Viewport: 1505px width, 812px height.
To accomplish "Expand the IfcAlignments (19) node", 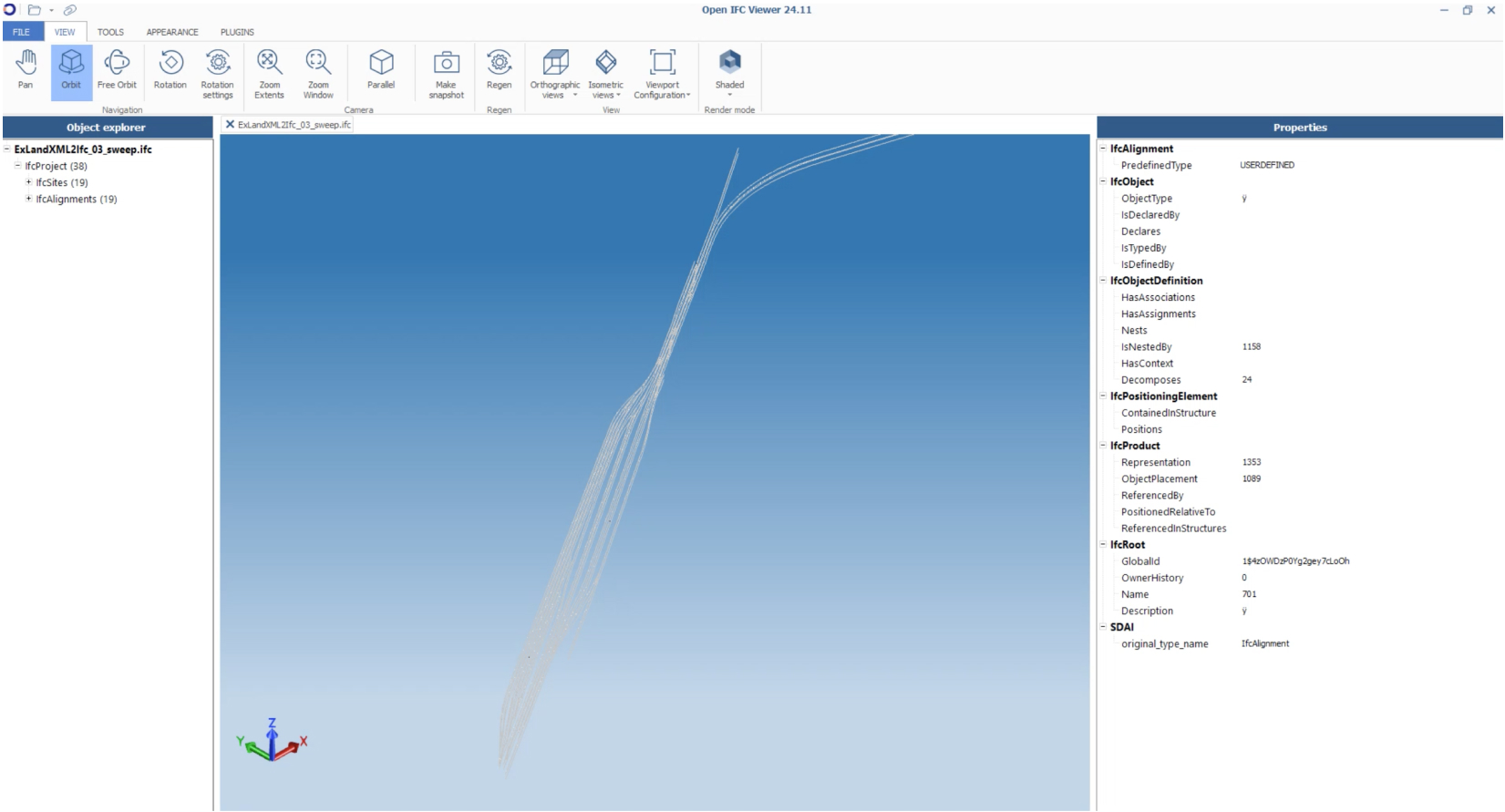I will [x=28, y=199].
